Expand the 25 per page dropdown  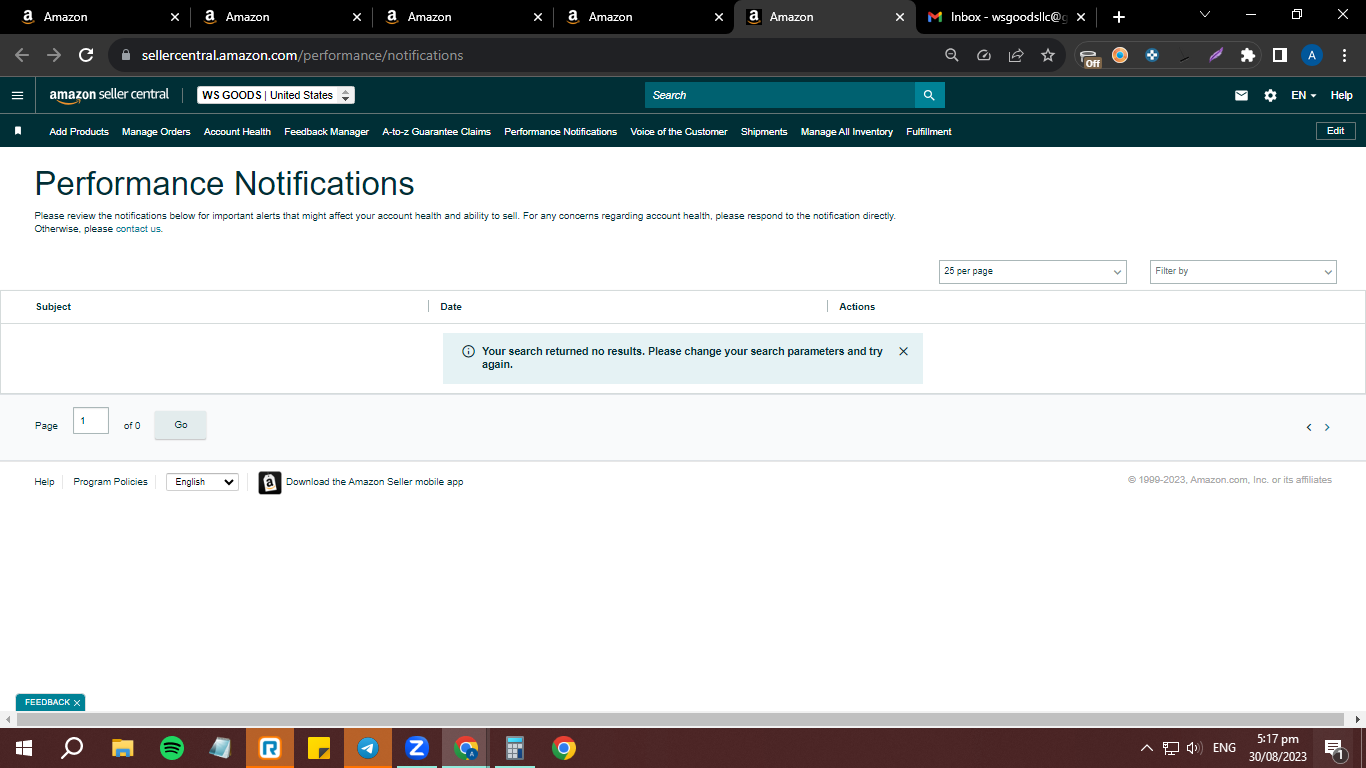tap(1033, 271)
